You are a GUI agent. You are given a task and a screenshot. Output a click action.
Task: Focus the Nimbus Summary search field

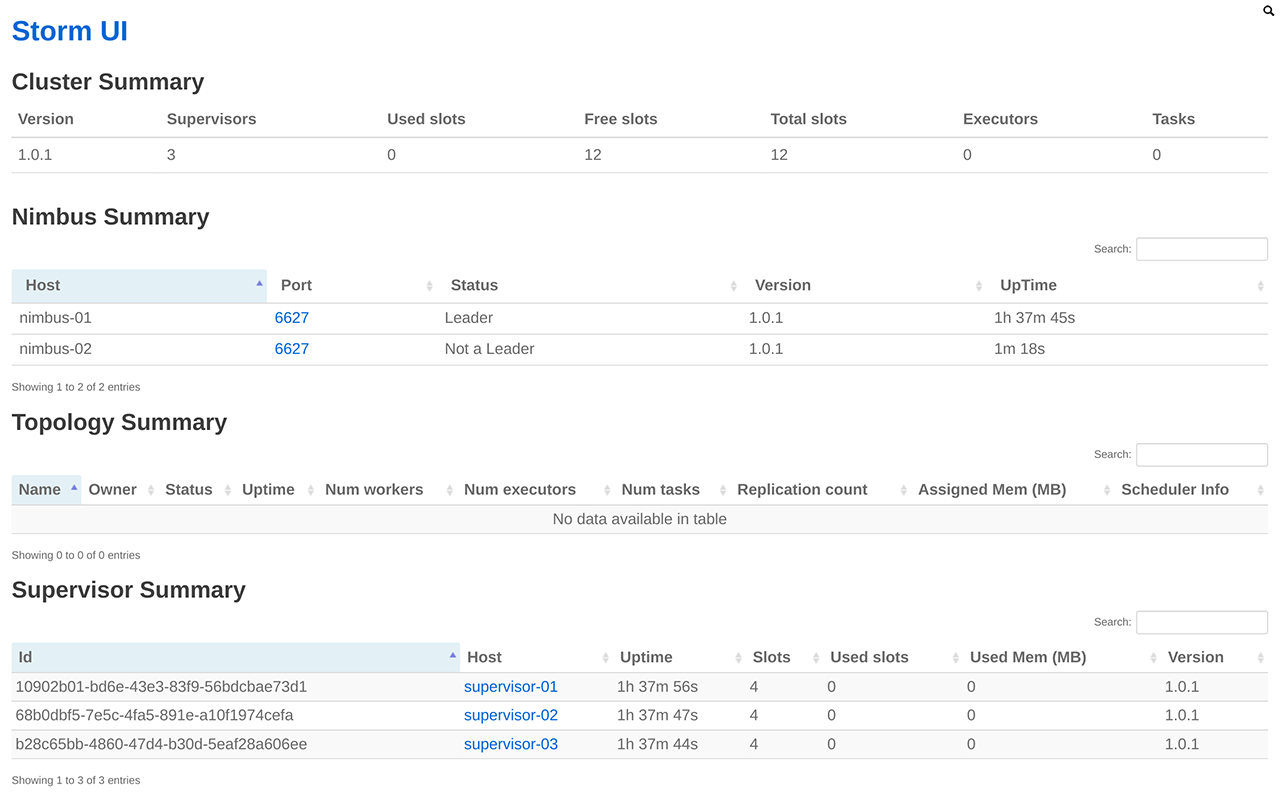click(1201, 249)
